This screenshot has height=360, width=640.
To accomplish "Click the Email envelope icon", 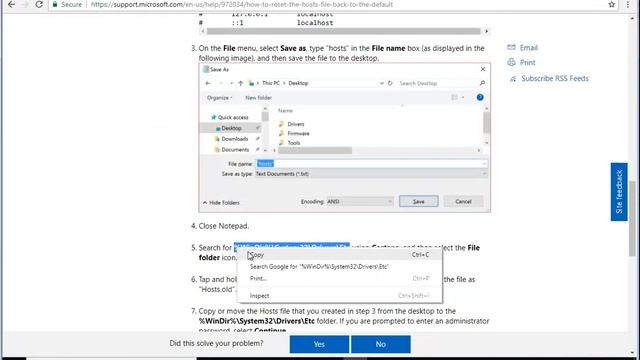I will [511, 47].
